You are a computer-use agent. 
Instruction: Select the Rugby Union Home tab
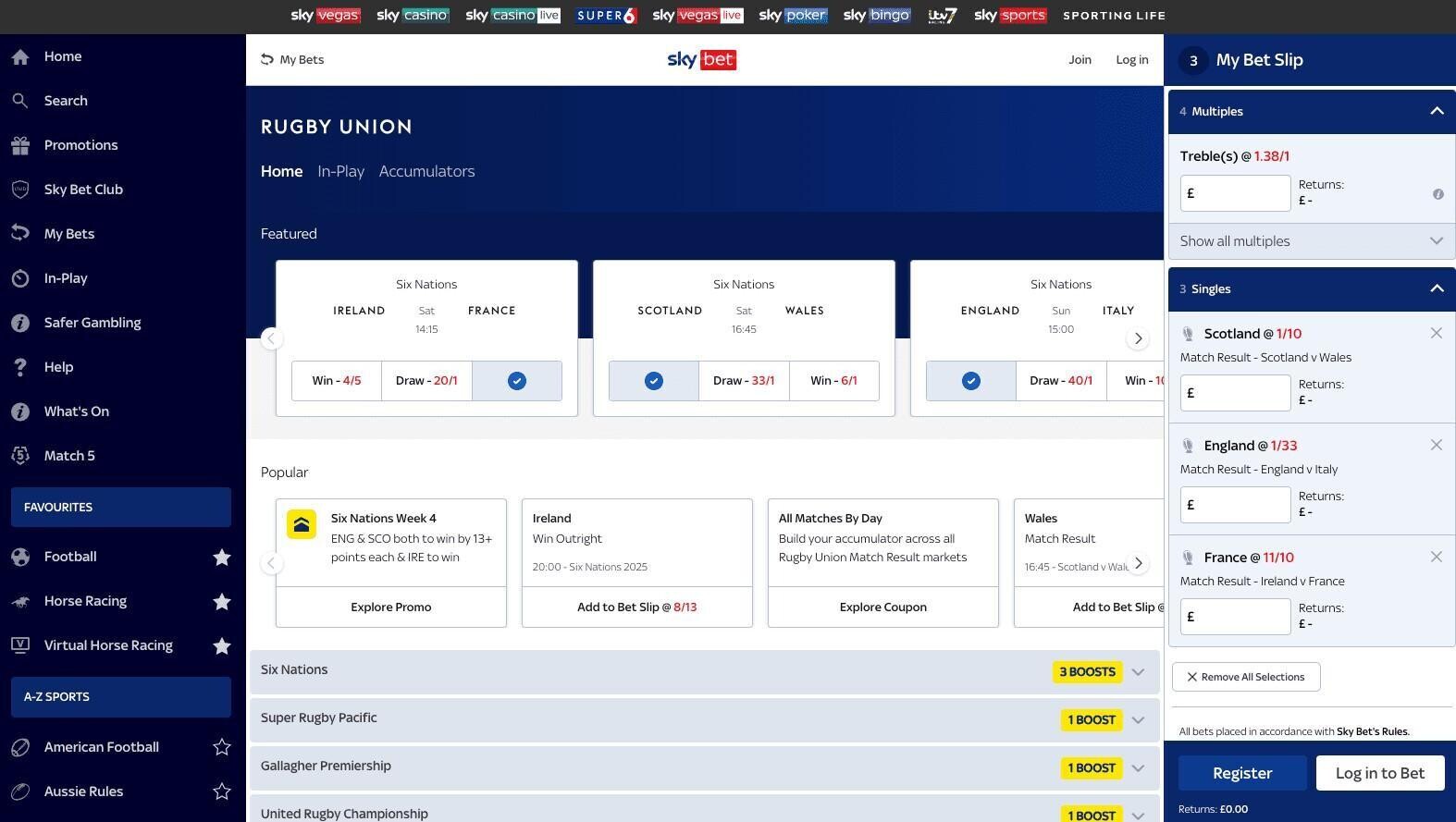281,172
